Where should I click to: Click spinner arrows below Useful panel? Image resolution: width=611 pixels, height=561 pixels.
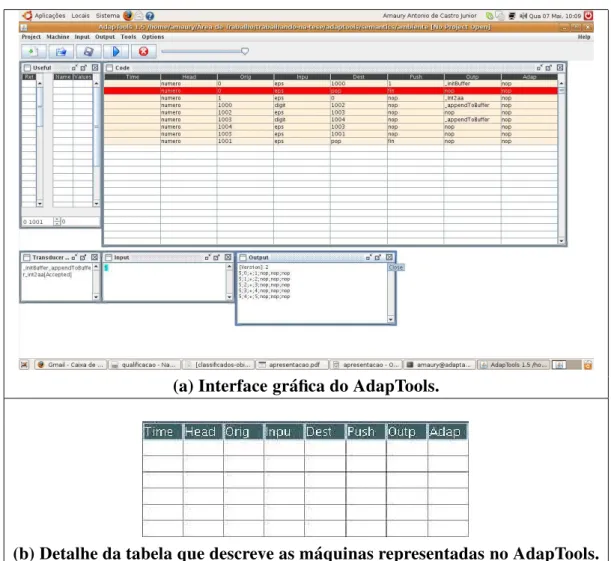57,222
